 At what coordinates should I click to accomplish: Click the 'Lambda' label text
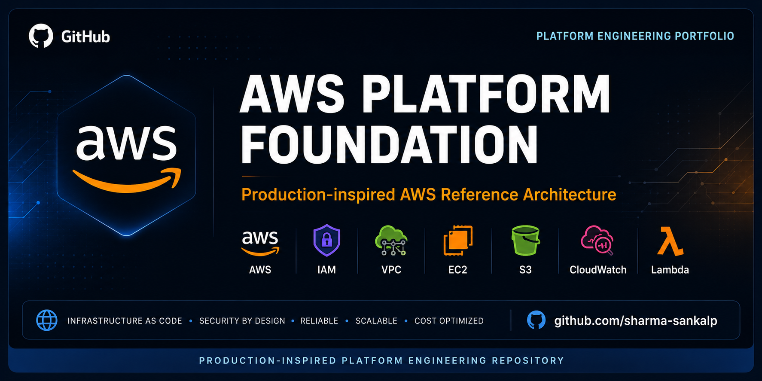pos(670,270)
